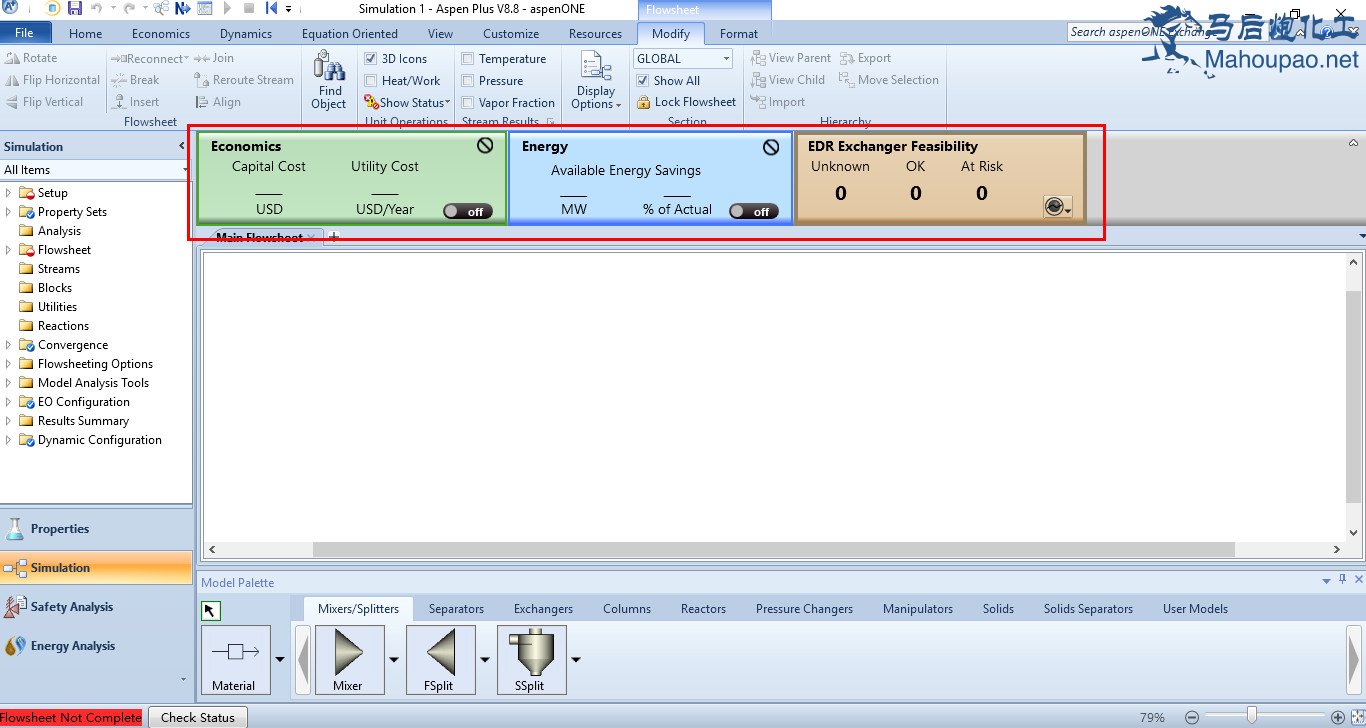Click the Main Flowsheet document tab
The width and height of the screenshot is (1366, 728).
click(263, 237)
